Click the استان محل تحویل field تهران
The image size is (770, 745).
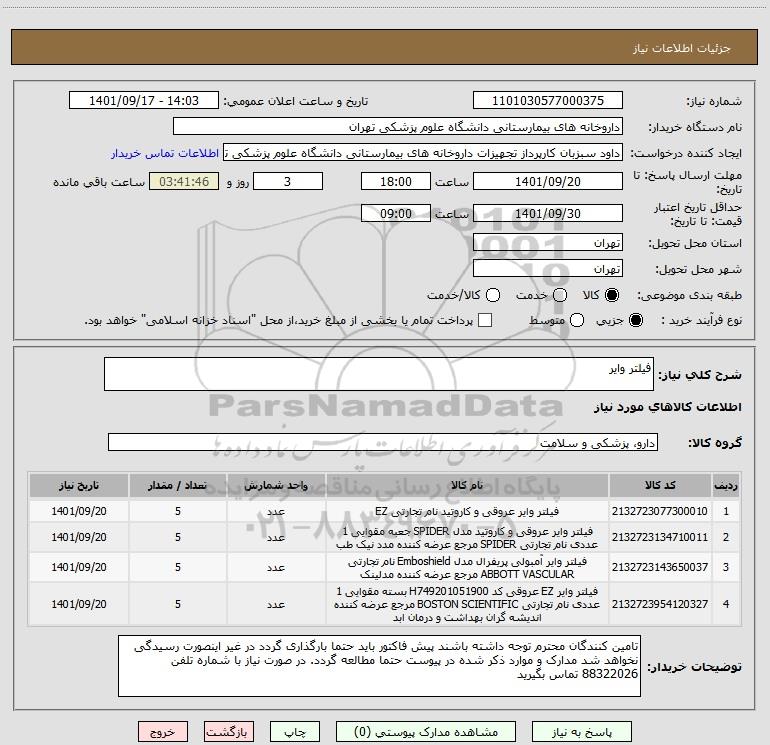click(x=548, y=243)
